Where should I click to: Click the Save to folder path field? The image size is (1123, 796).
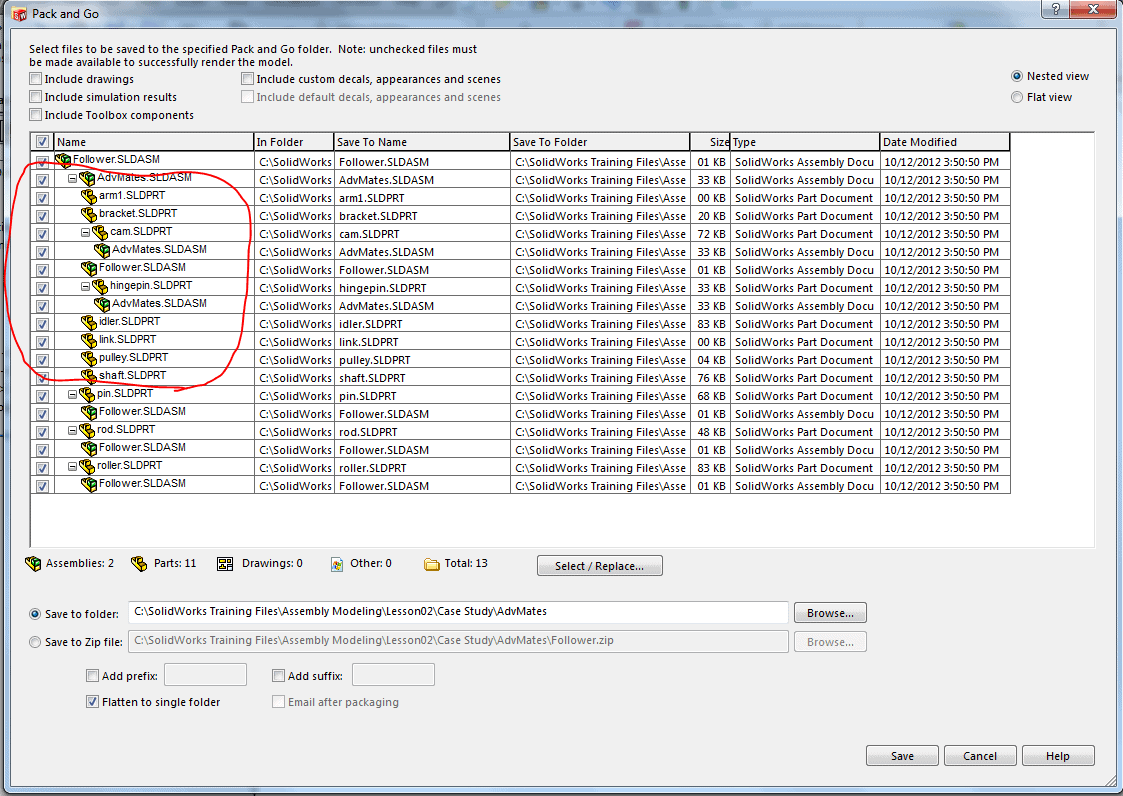tap(458, 612)
